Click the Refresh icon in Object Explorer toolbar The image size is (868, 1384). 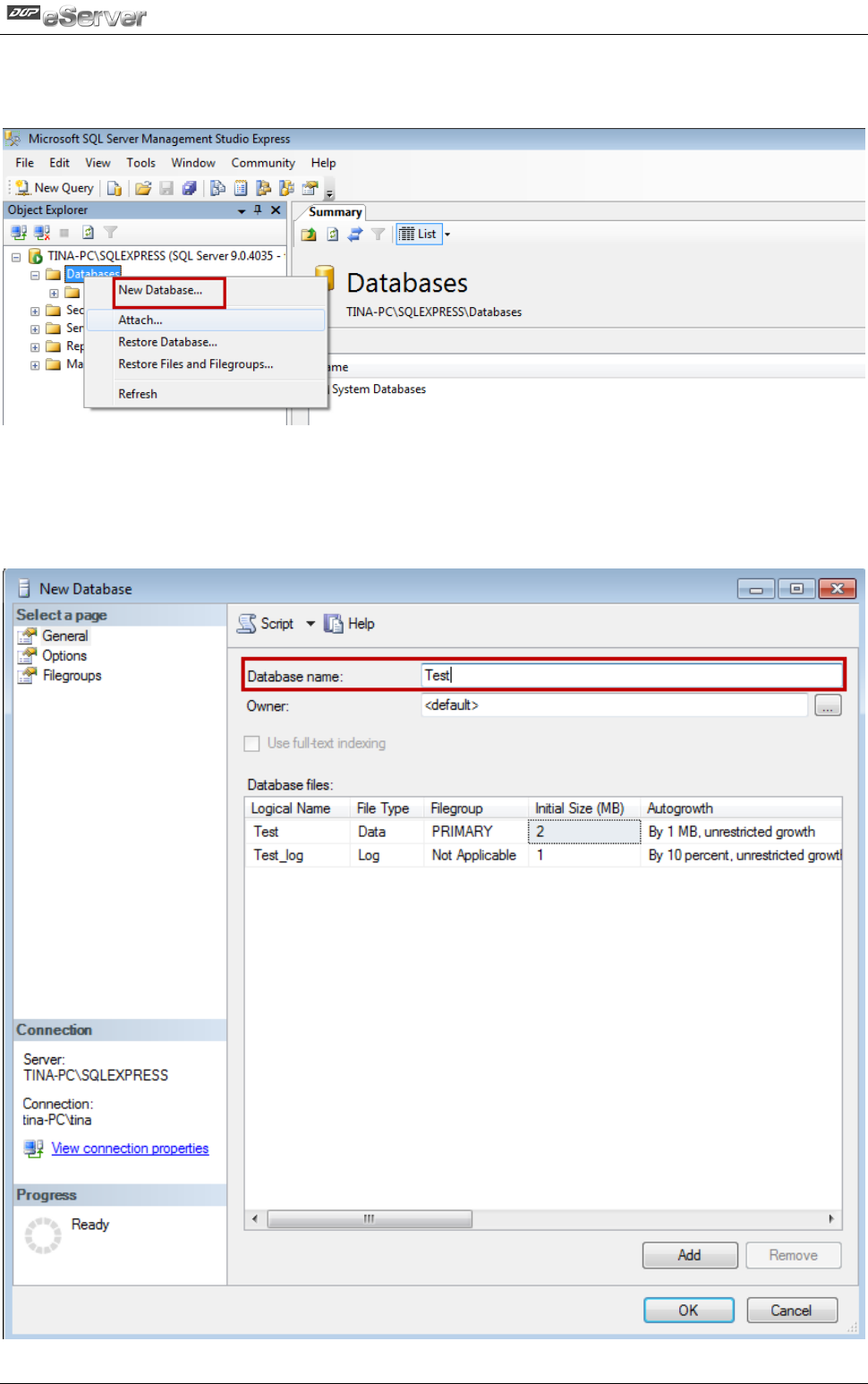88,233
